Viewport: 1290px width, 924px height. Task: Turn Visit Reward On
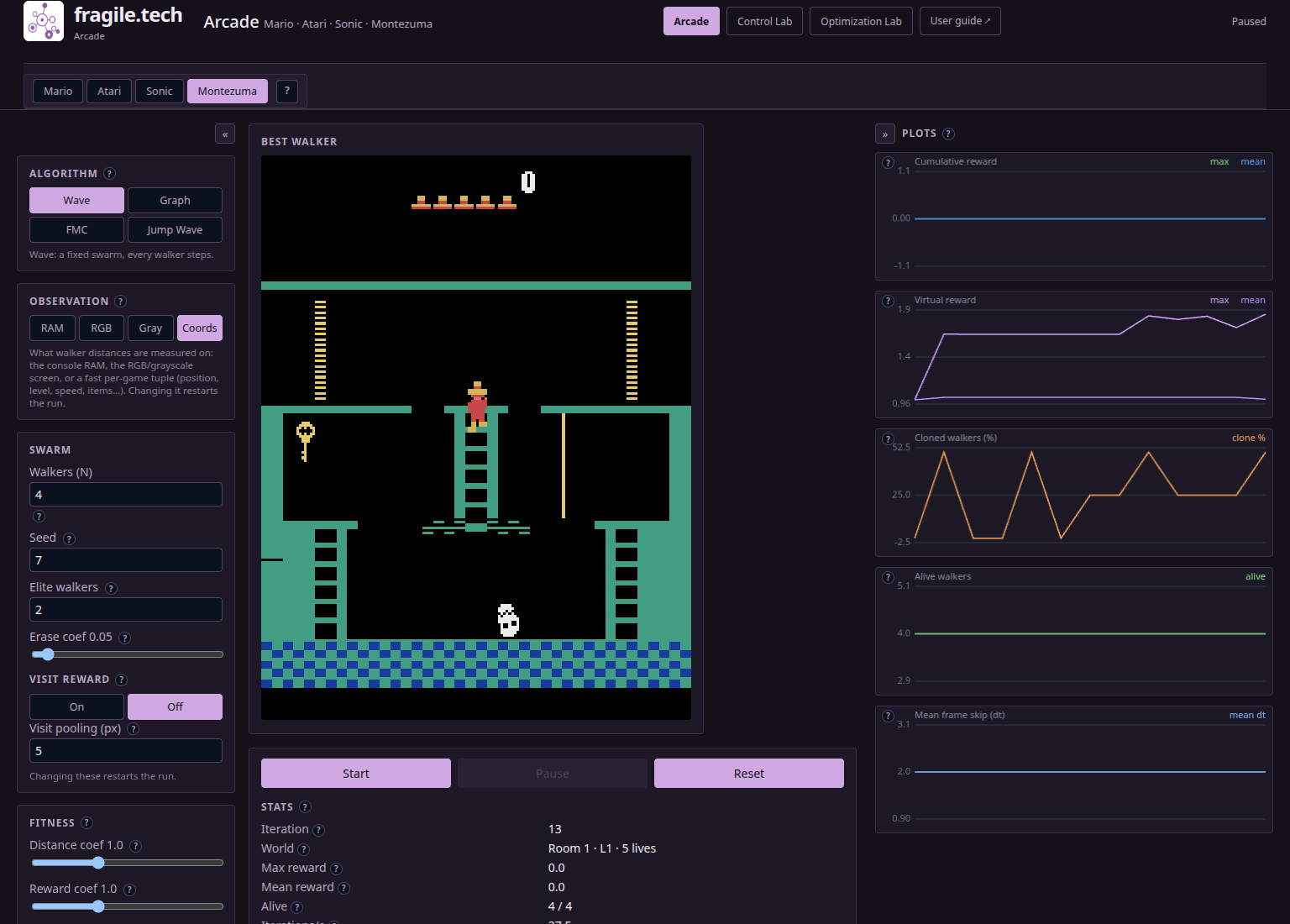click(x=76, y=707)
